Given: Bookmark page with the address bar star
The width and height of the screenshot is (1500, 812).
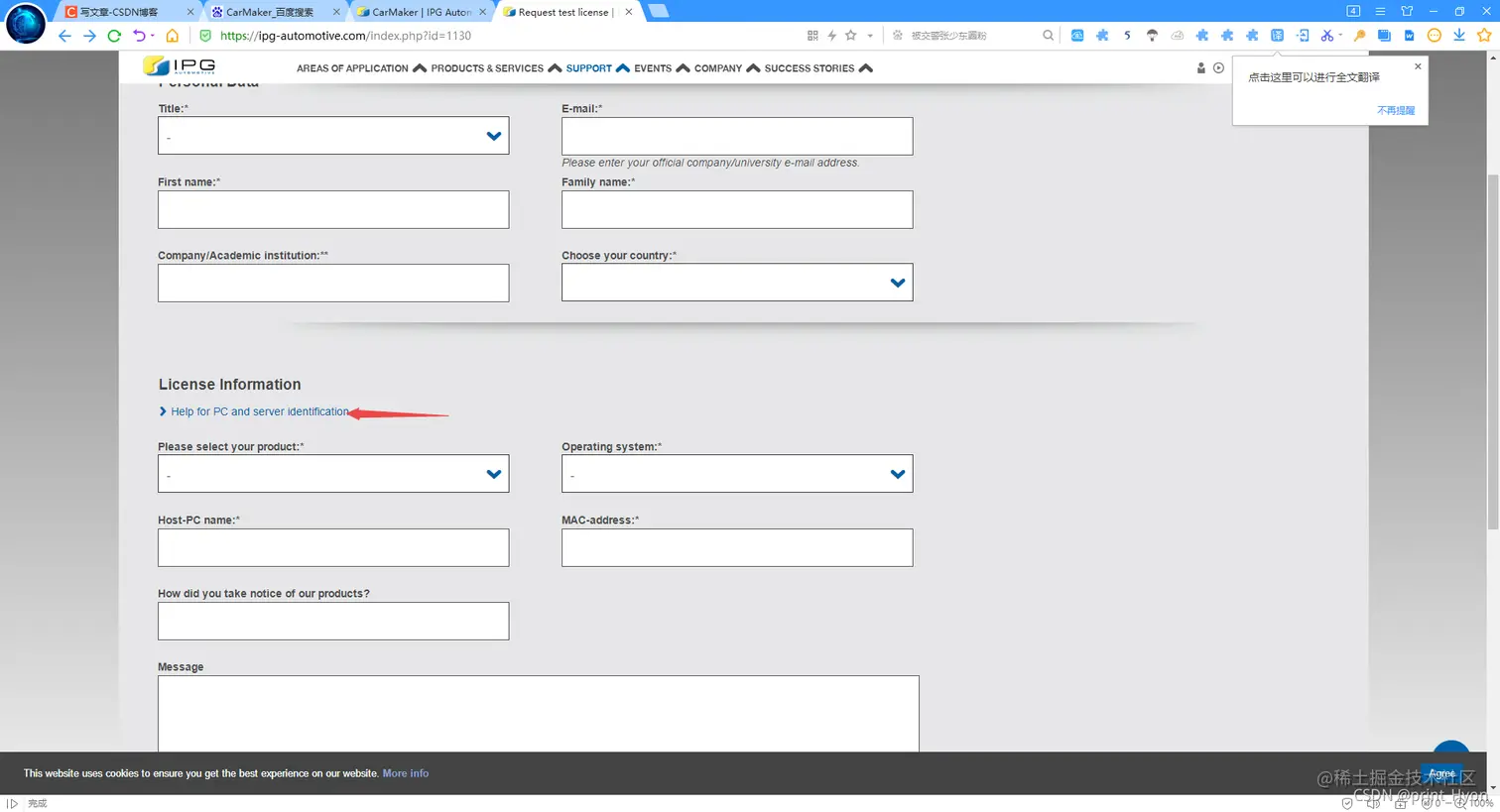Looking at the screenshot, I should coord(850,36).
